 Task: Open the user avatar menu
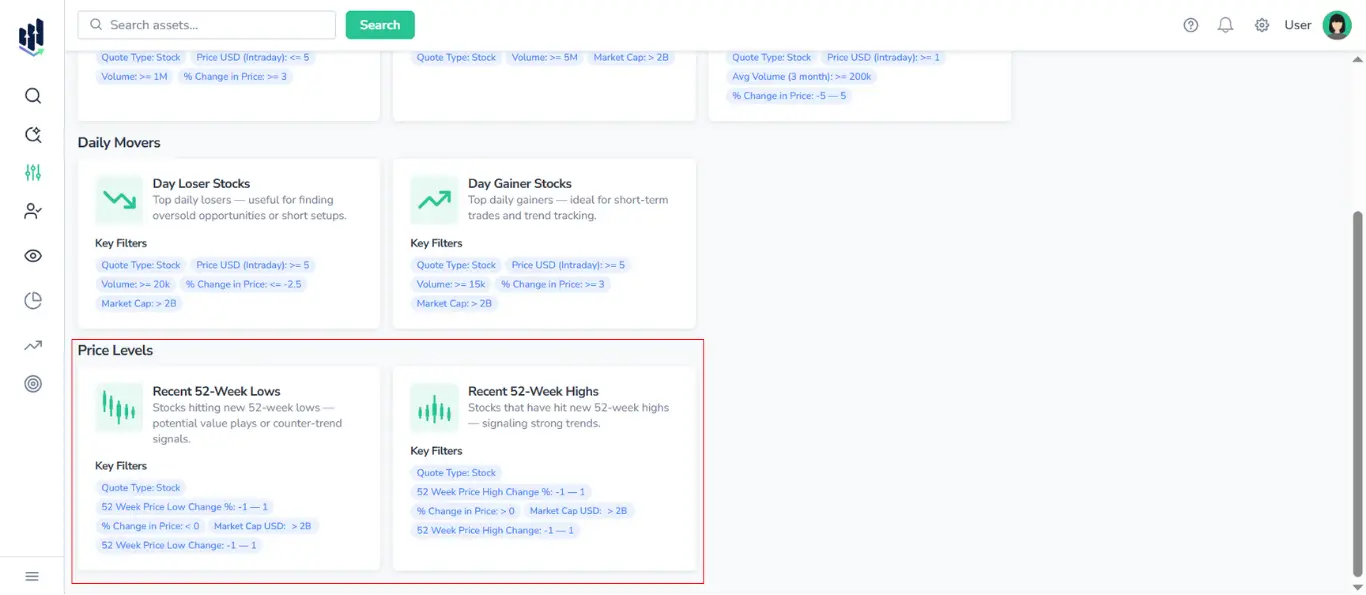tap(1336, 25)
